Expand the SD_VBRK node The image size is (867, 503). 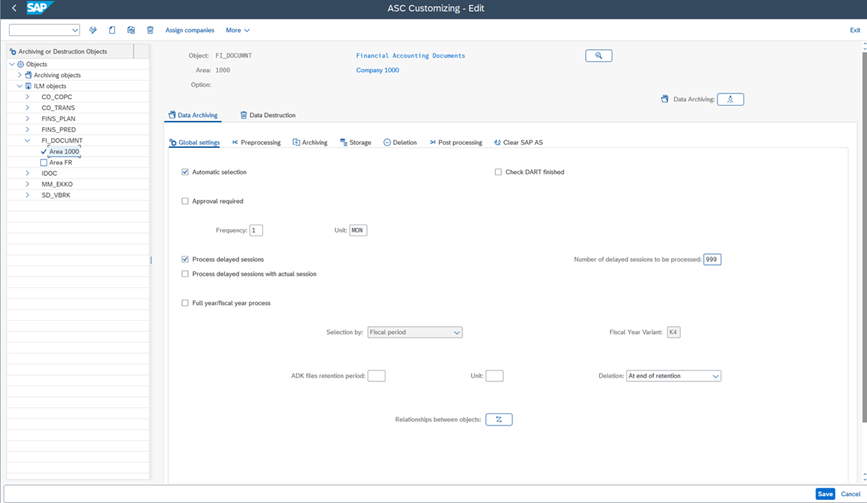pos(27,195)
